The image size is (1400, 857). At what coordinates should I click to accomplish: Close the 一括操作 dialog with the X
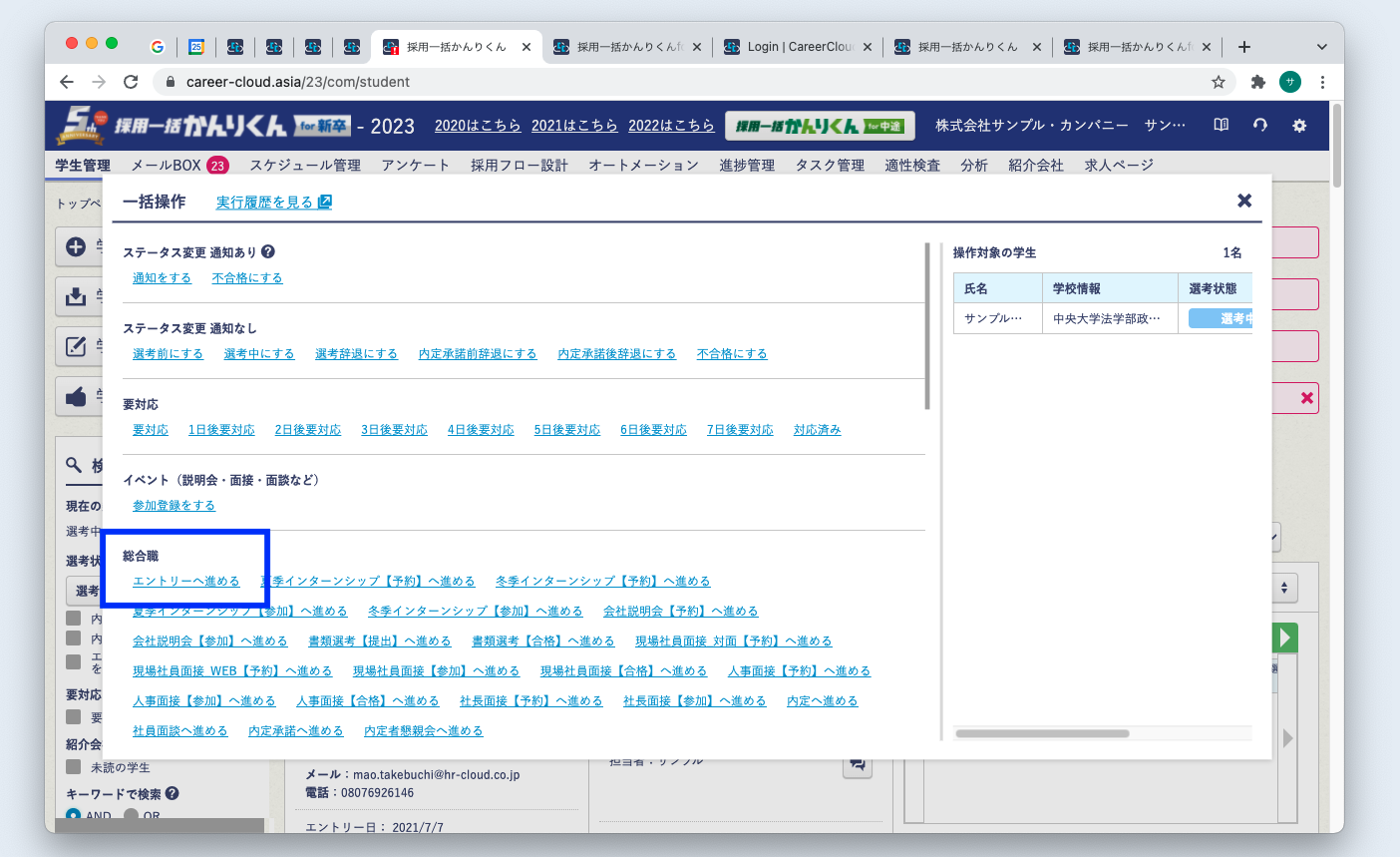click(x=1243, y=201)
